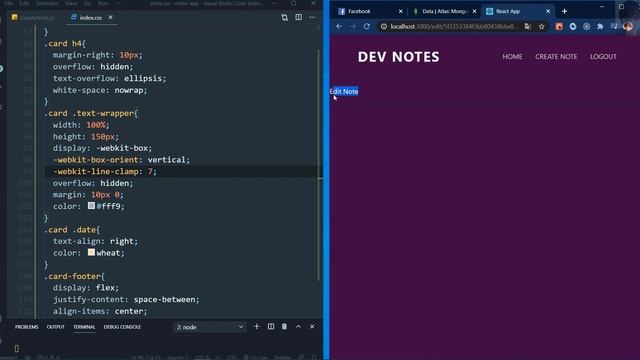The height and width of the screenshot is (360, 640).
Task: Go back in the browser
Action: tap(339, 26)
